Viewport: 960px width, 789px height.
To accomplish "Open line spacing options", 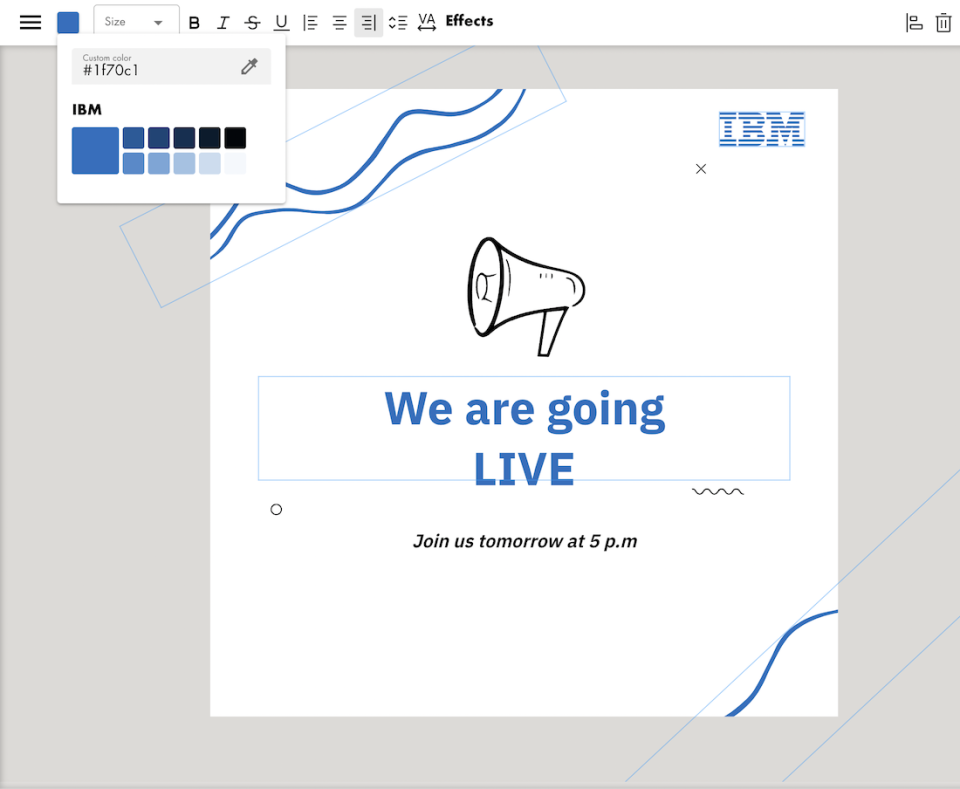I will [397, 22].
